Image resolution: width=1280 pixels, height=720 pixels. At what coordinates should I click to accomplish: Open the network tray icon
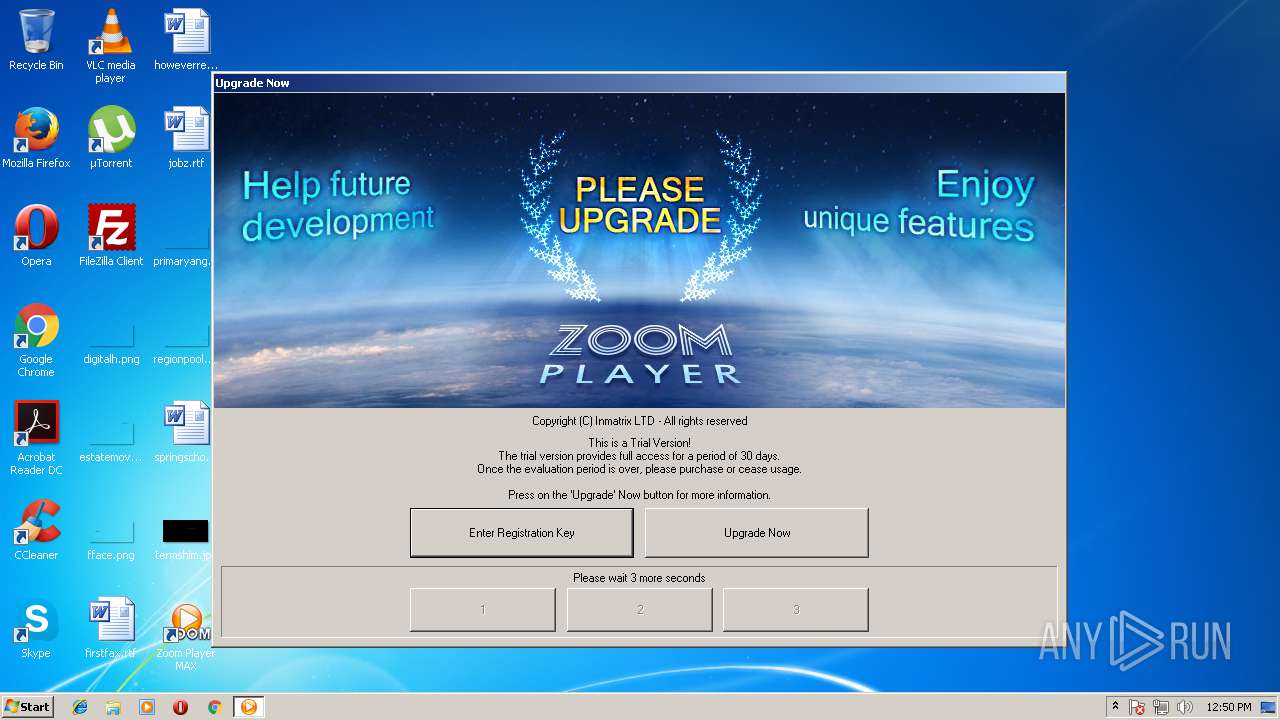click(1161, 707)
